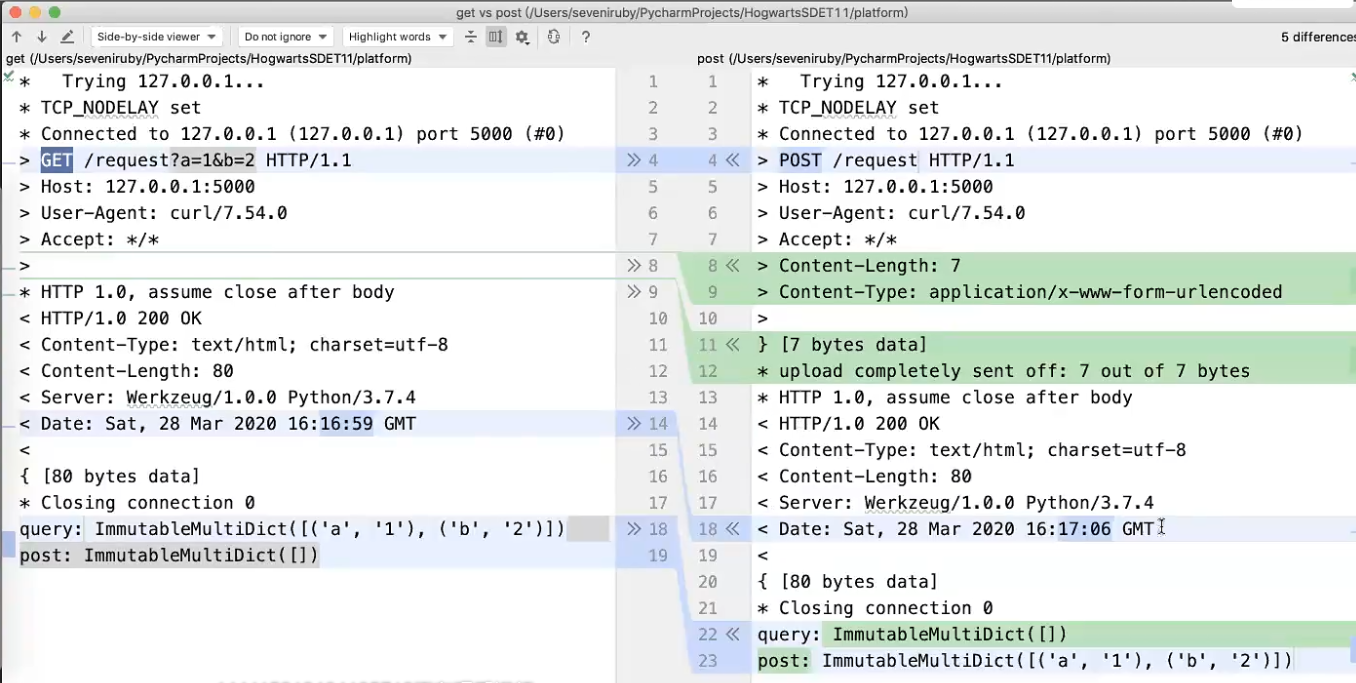Image resolution: width=1356 pixels, height=683 pixels.
Task: Click right 'Host: 127.0.0.1:5000' line
Action: click(875, 187)
